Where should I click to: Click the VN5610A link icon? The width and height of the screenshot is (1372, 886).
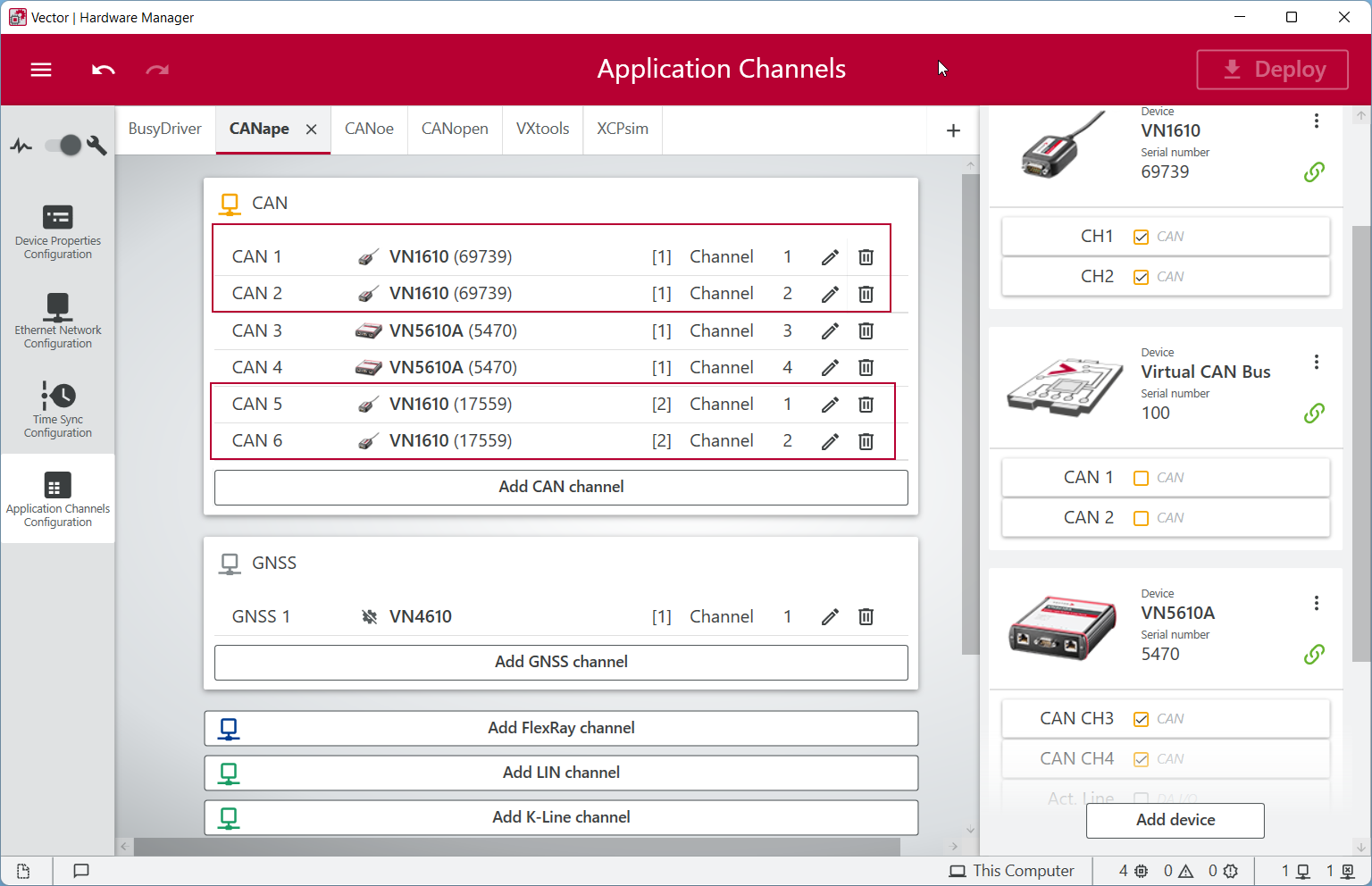(1314, 655)
